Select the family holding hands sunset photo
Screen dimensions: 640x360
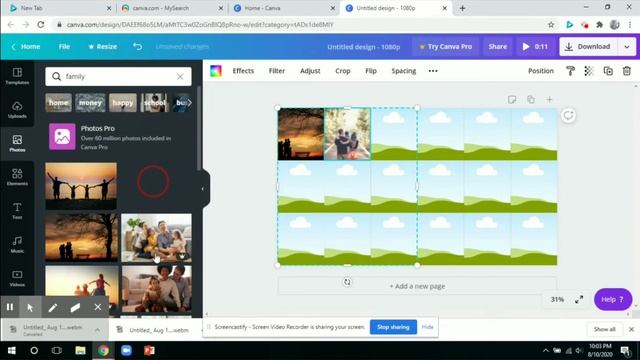pos(81,186)
